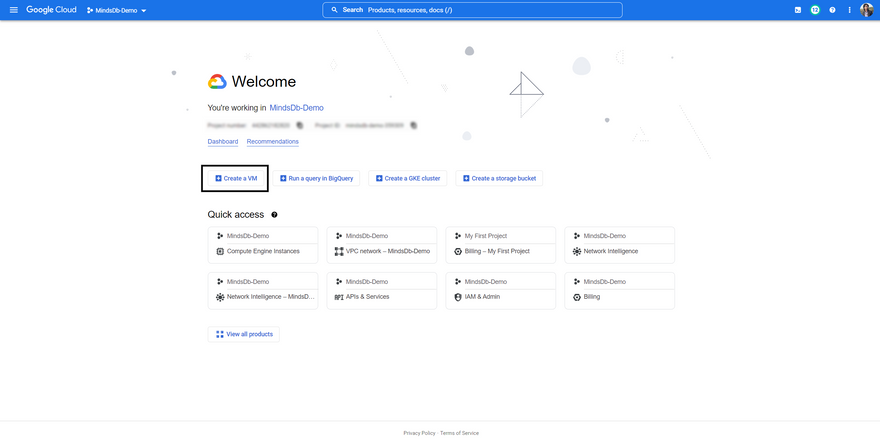Viewport: 880px width, 442px height.
Task: Open the Dashboard link
Action: (222, 142)
